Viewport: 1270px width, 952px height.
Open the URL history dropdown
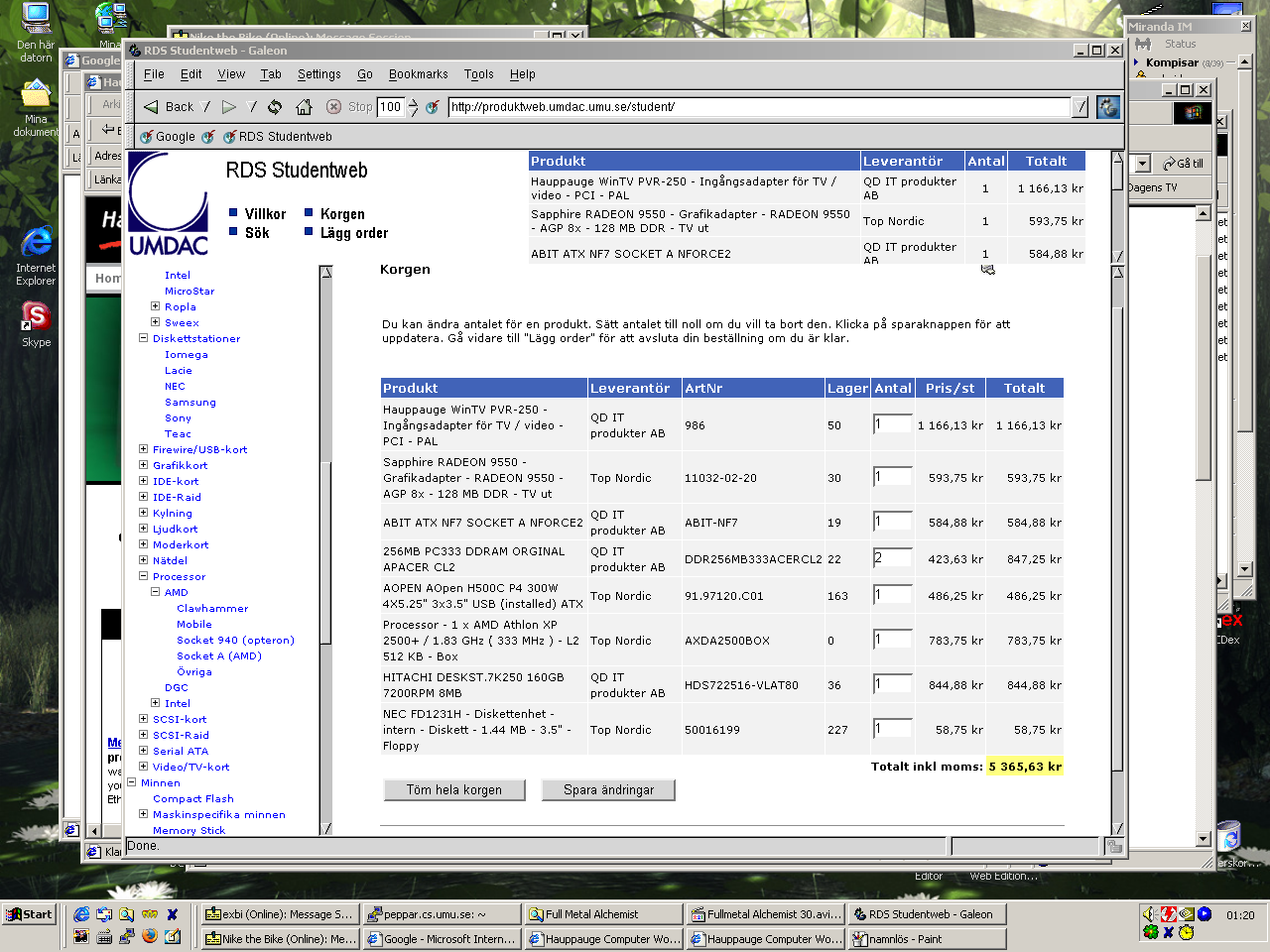tap(1080, 107)
